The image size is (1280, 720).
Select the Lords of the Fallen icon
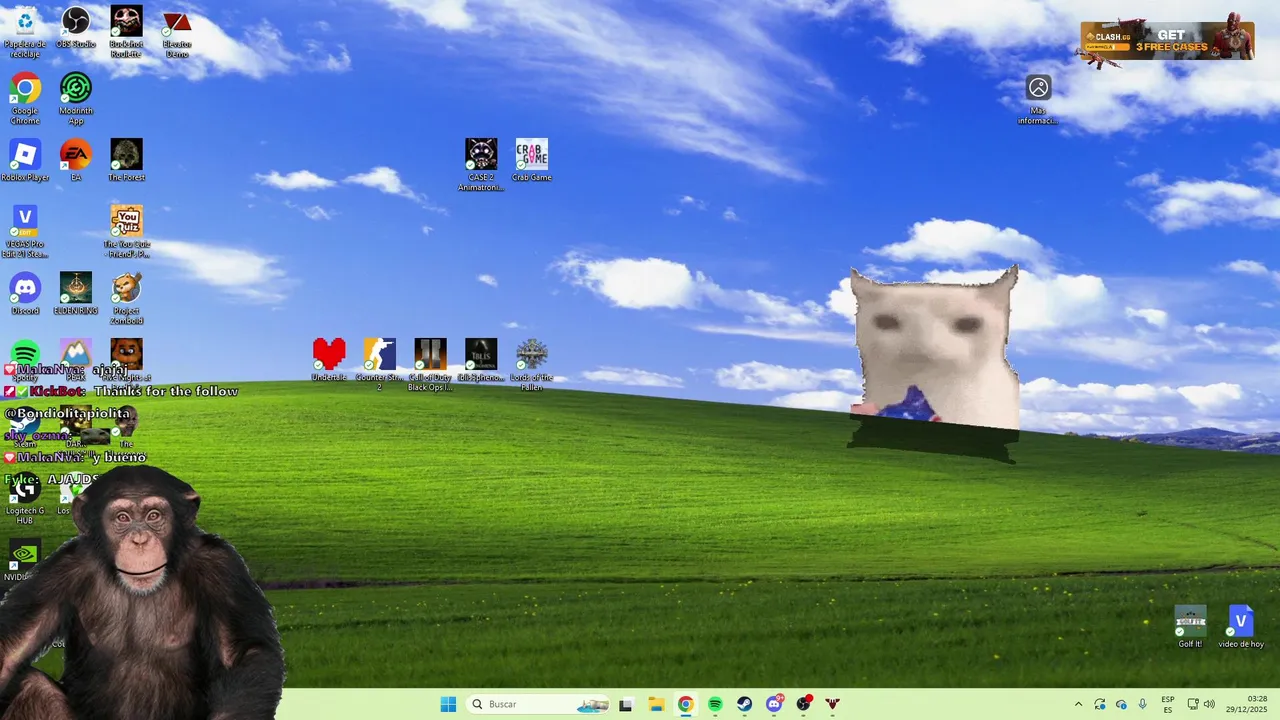[532, 365]
